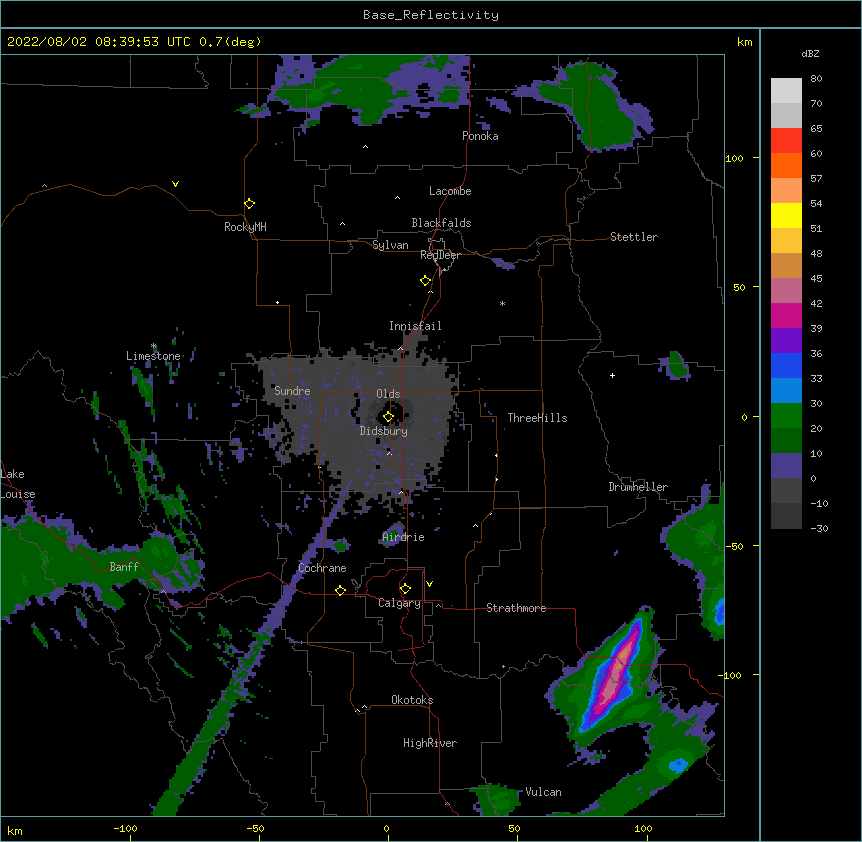The width and height of the screenshot is (862, 842).
Task: Click the radar site diamond between Olds and Didsbury
Action: 388,417
